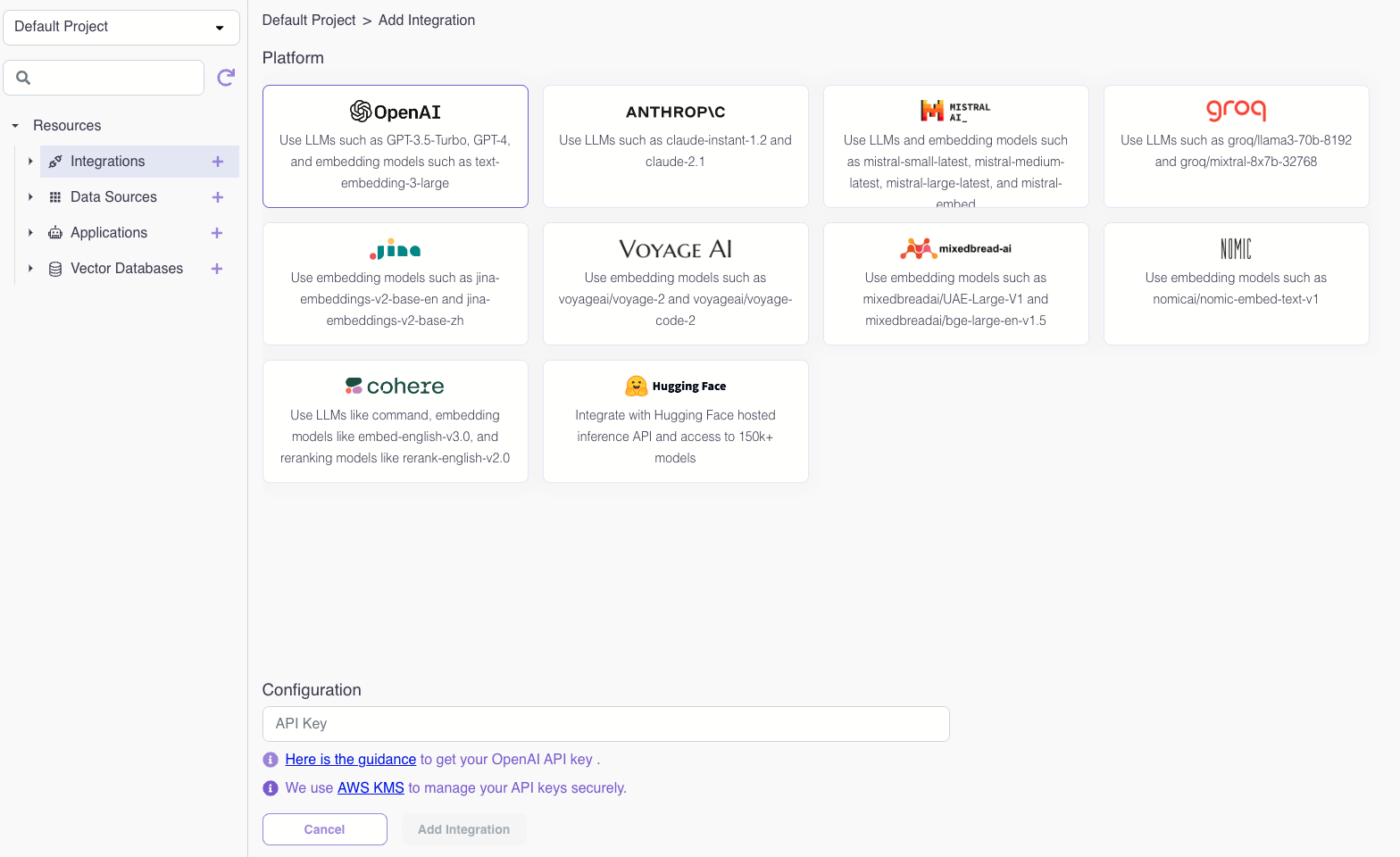Screen dimensions: 1400x857
Task: Collapse the Resources tree section
Action: coord(15,126)
